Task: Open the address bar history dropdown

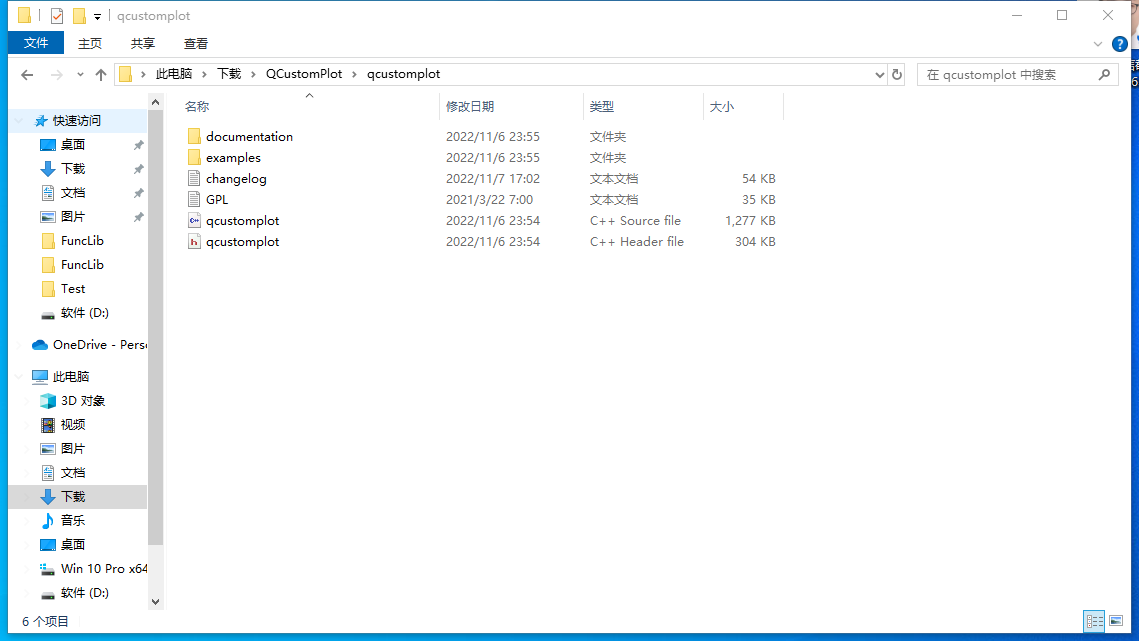Action: [x=880, y=75]
